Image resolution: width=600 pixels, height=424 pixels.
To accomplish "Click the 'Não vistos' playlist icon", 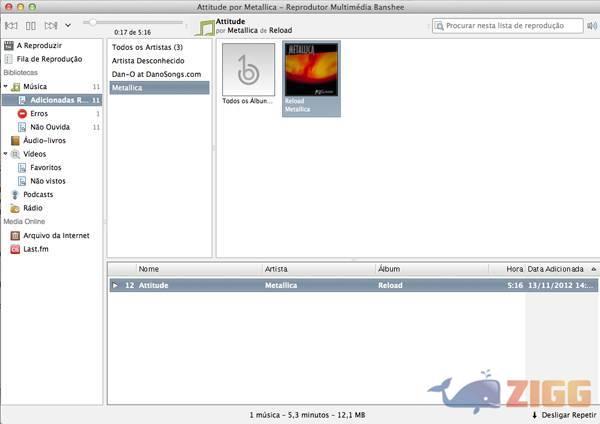I will (22, 181).
